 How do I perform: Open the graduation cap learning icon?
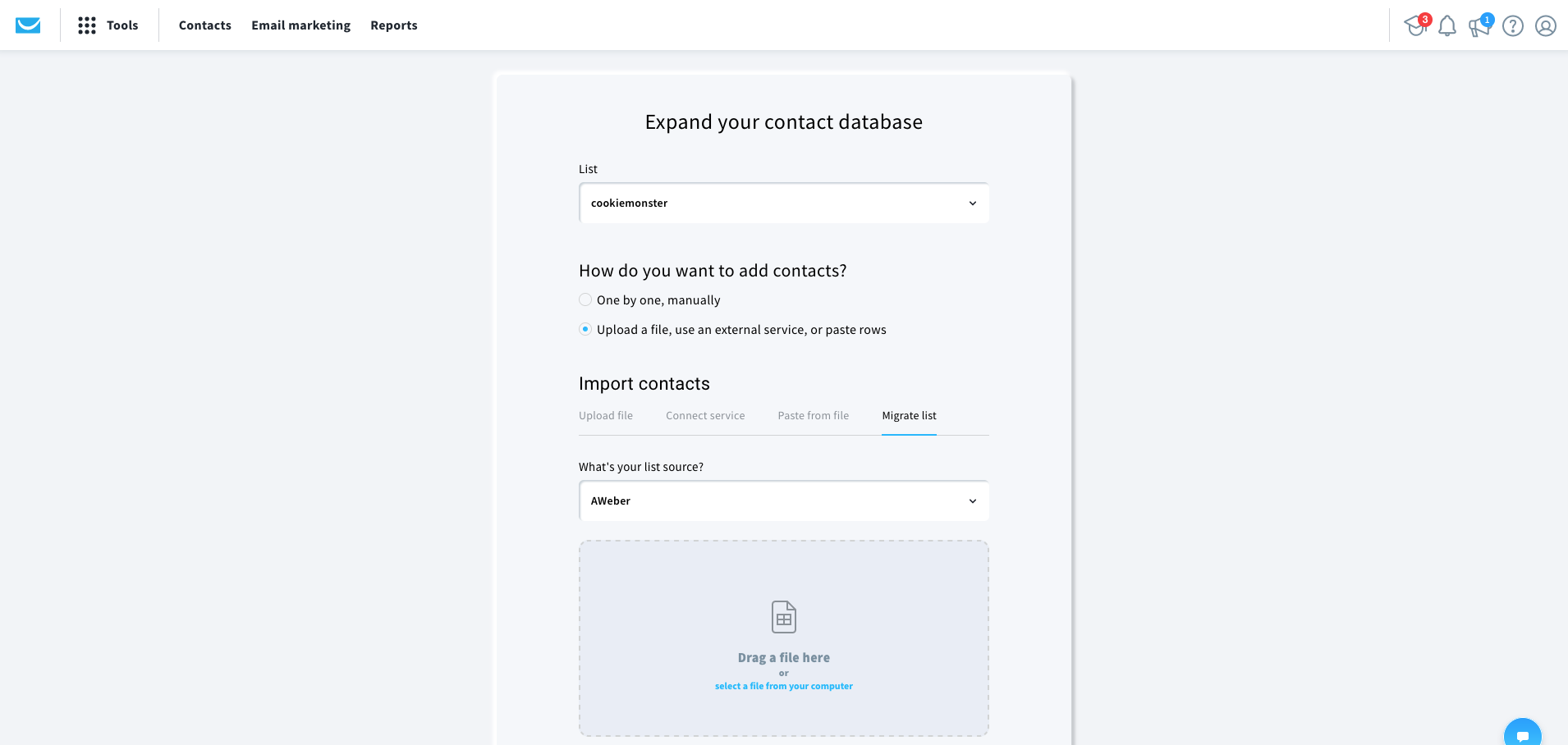pos(1415,25)
